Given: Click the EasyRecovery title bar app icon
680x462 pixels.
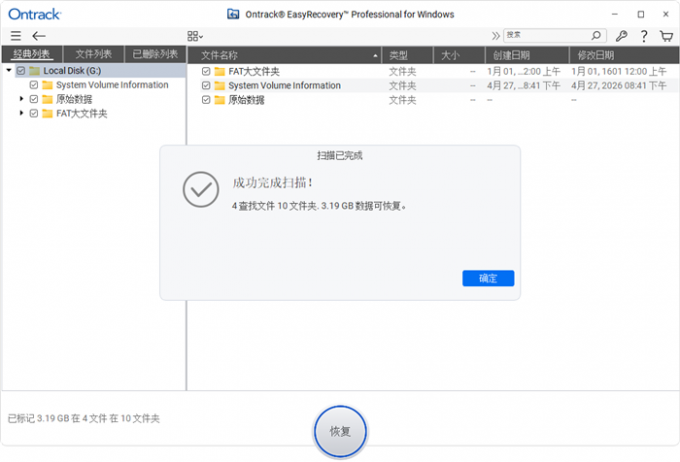Looking at the screenshot, I should tap(233, 14).
